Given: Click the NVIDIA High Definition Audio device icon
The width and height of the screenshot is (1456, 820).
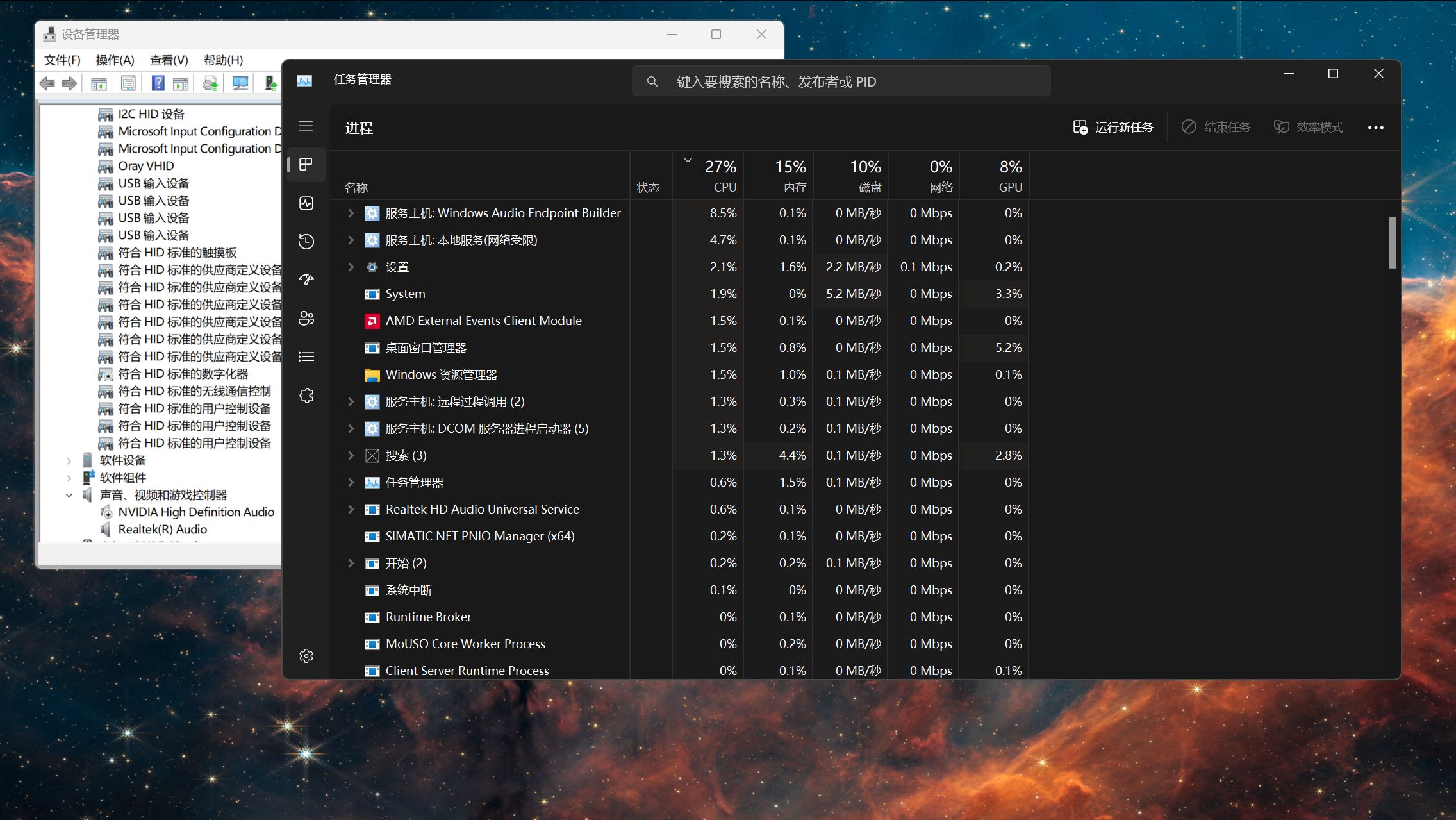Looking at the screenshot, I should click(x=106, y=512).
